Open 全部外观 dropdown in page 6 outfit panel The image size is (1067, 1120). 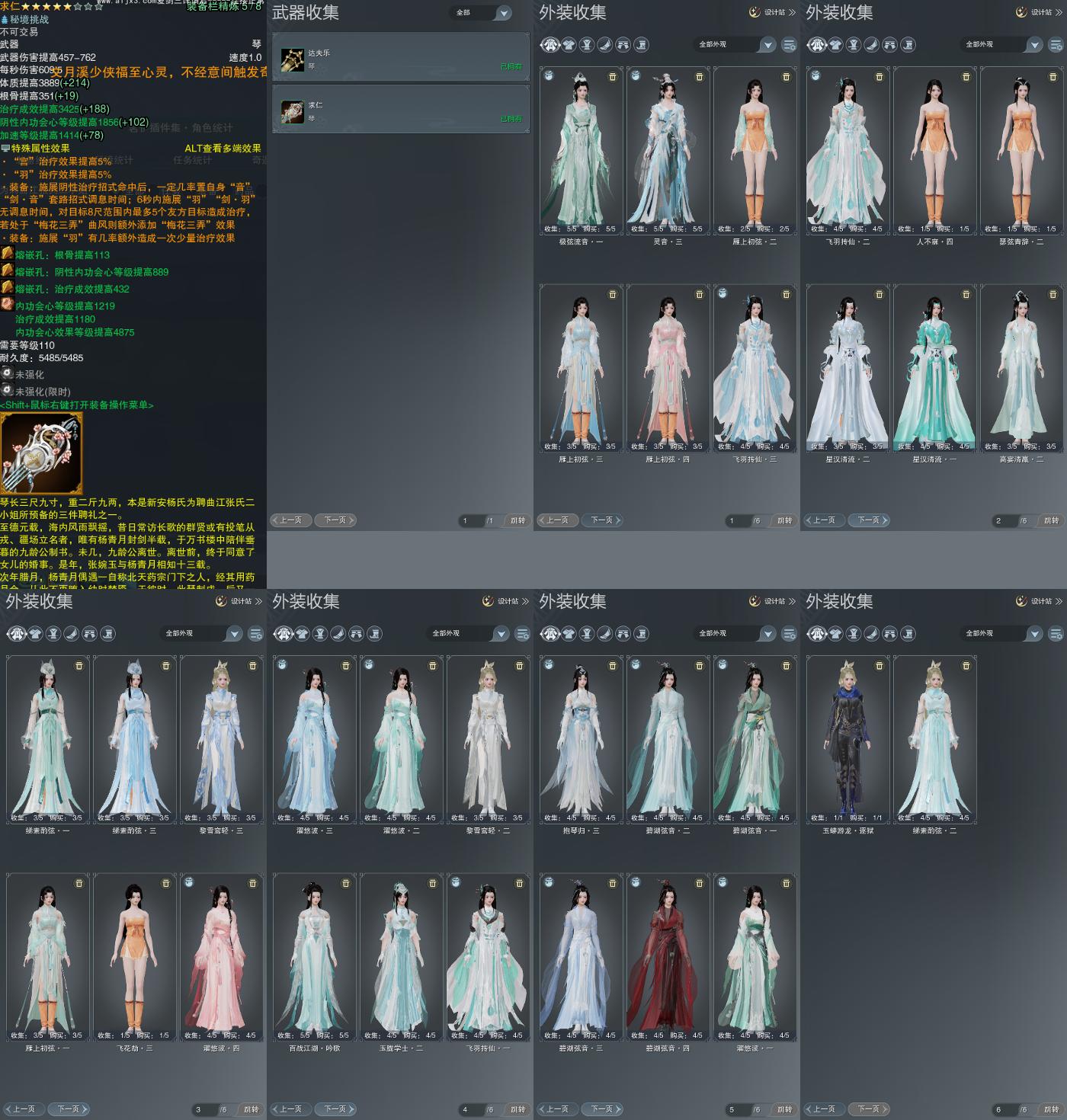coord(1002,634)
